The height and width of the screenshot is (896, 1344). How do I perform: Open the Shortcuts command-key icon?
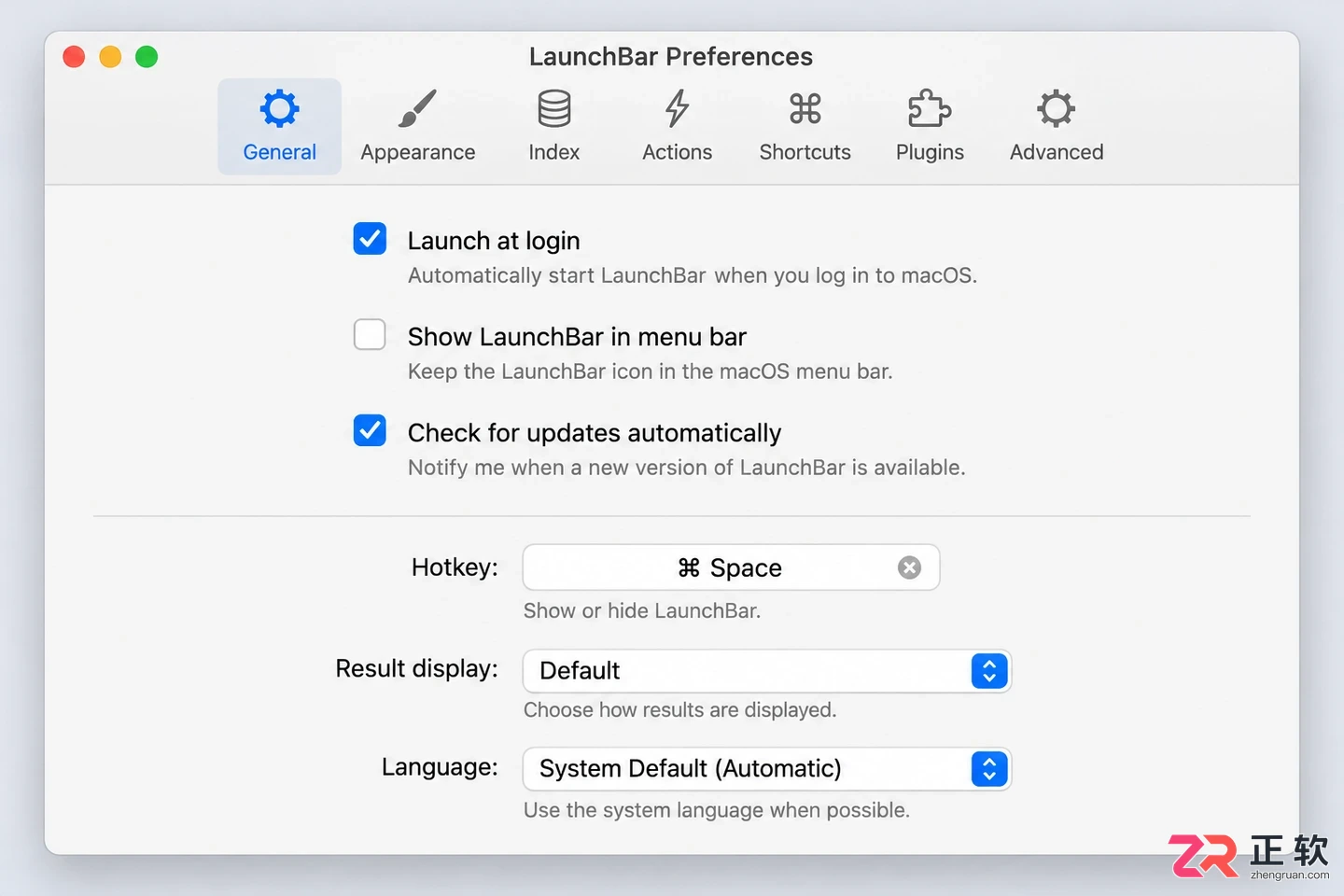coord(805,109)
